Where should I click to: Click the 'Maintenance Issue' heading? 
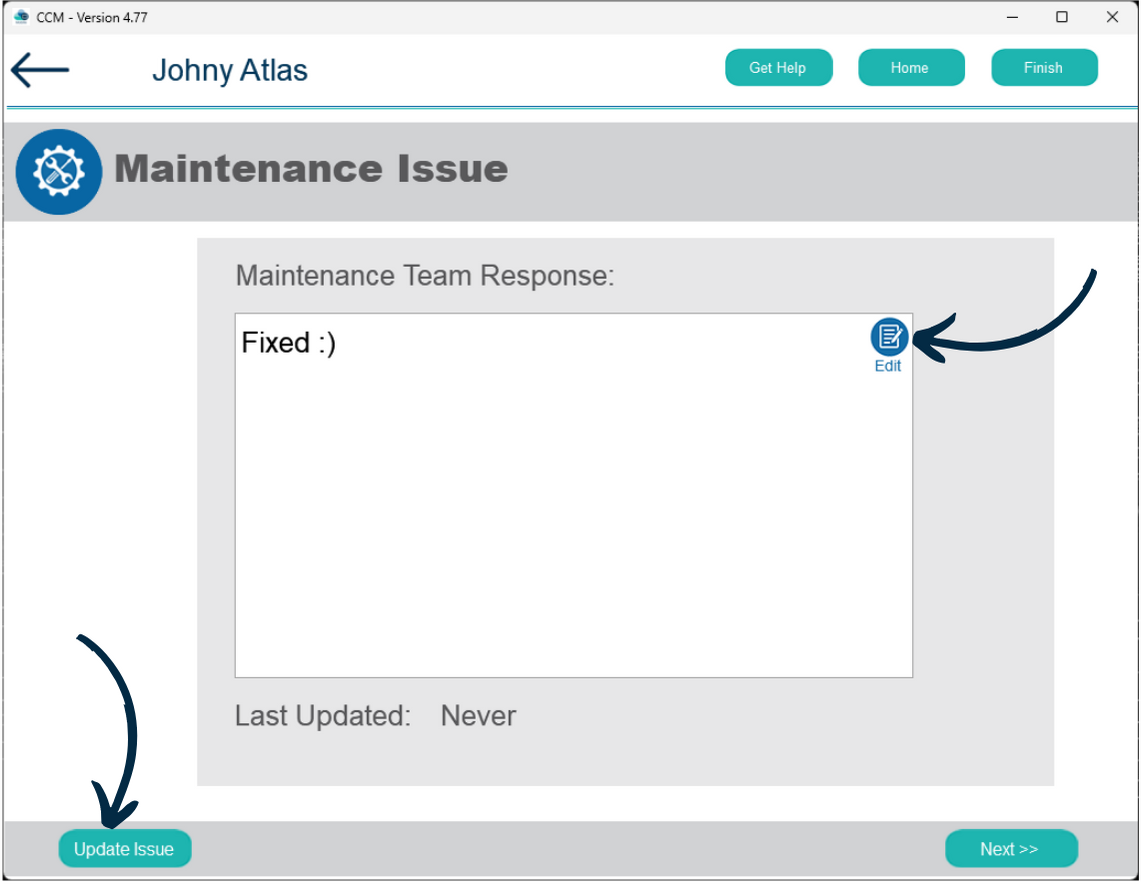tap(311, 169)
